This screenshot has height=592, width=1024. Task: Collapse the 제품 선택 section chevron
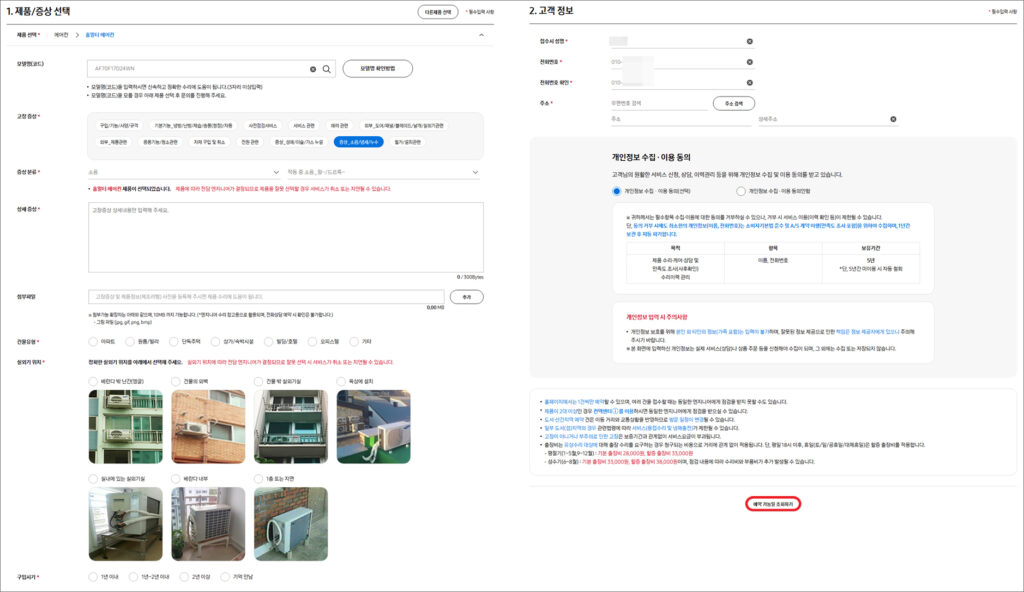pyautogui.click(x=481, y=35)
